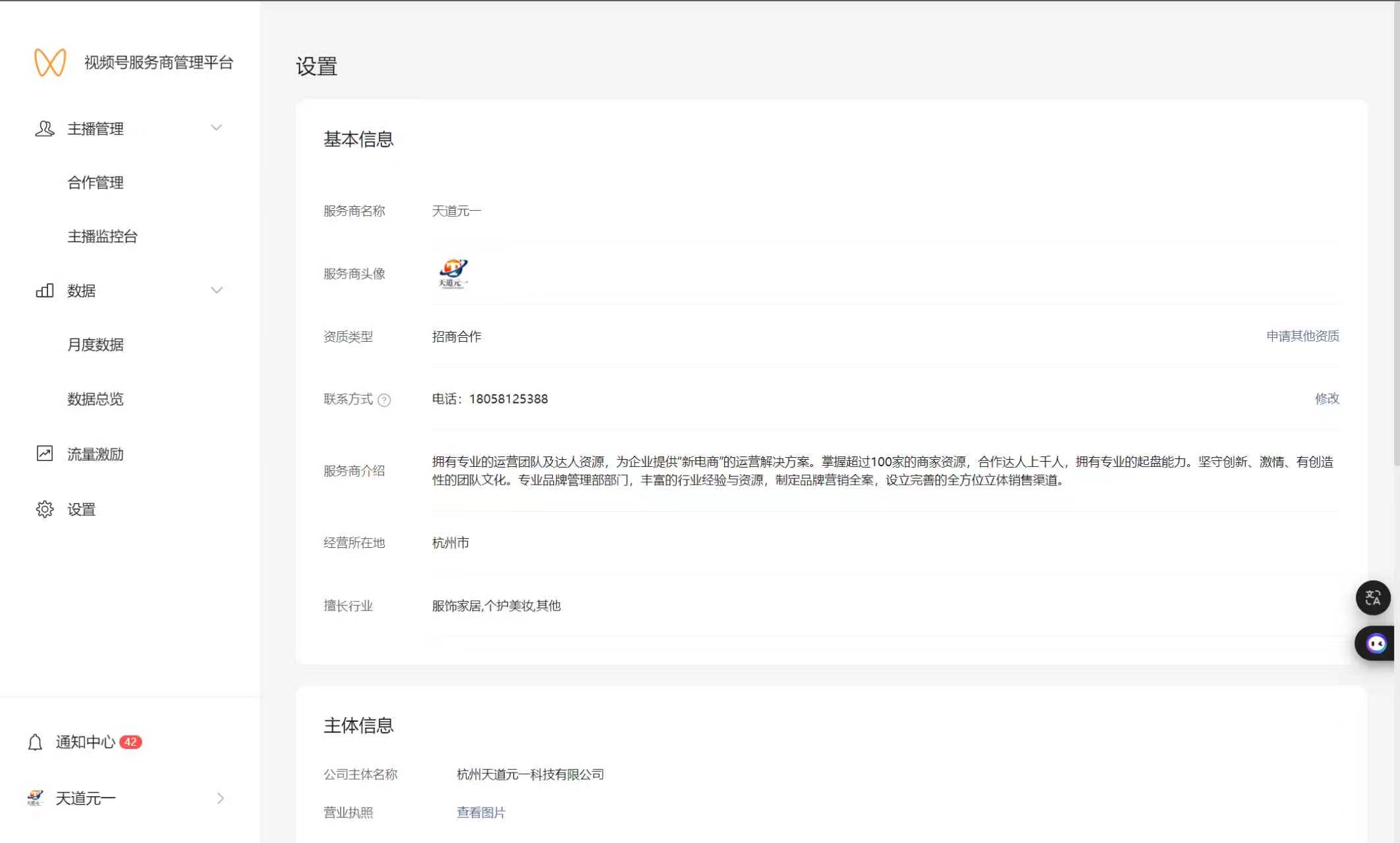Click the 服务商头像 logo image
The width and height of the screenshot is (1400, 843).
[453, 273]
